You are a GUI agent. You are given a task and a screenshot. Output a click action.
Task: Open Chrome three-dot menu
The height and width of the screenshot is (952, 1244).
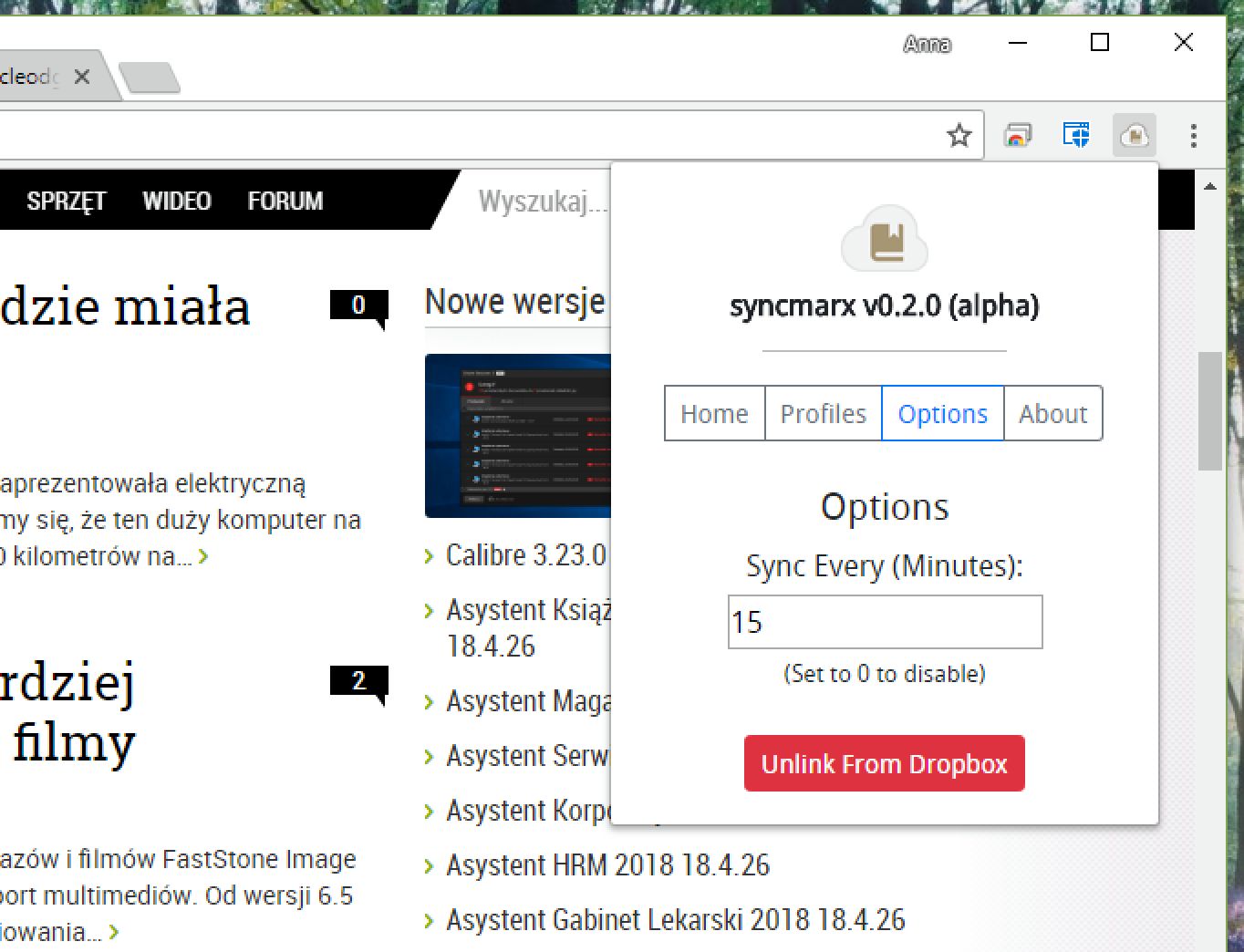click(x=1193, y=136)
